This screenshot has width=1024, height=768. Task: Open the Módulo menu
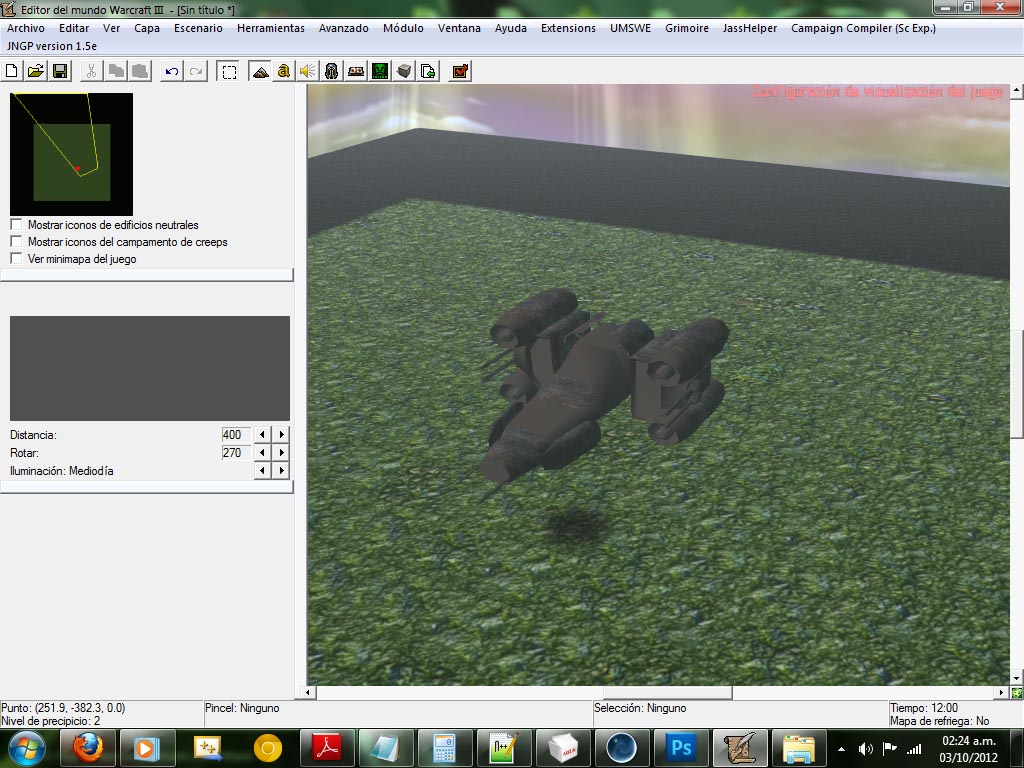(403, 28)
